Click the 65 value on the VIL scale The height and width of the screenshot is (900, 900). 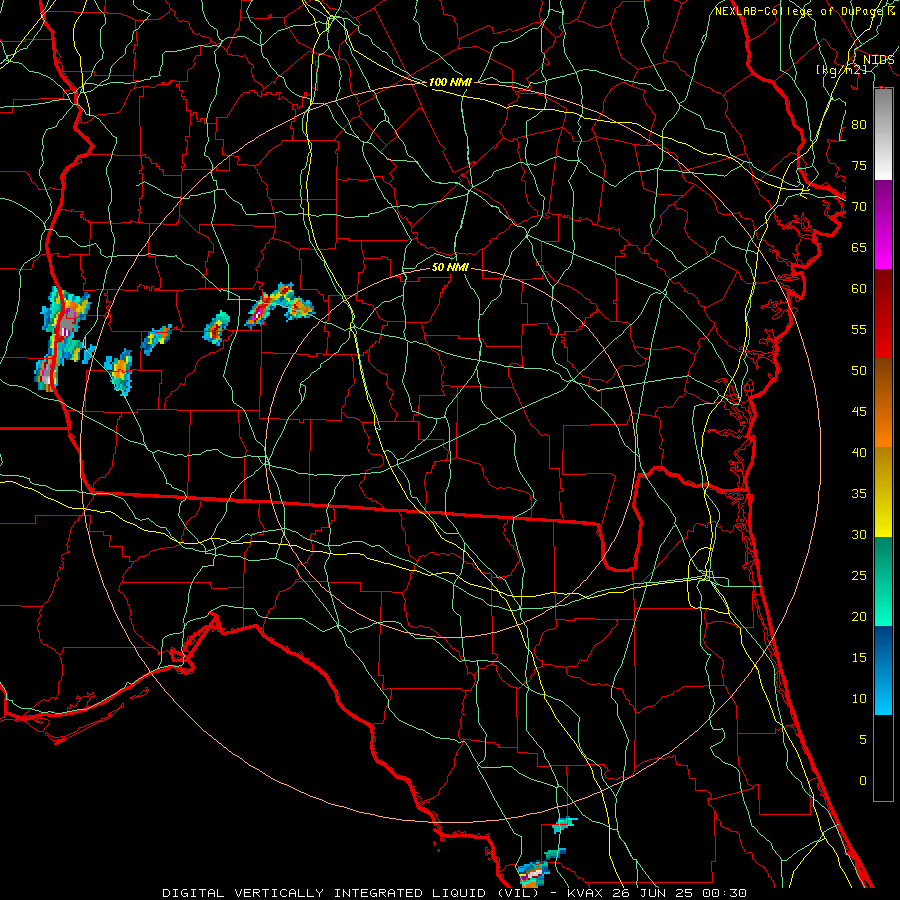[x=859, y=247]
